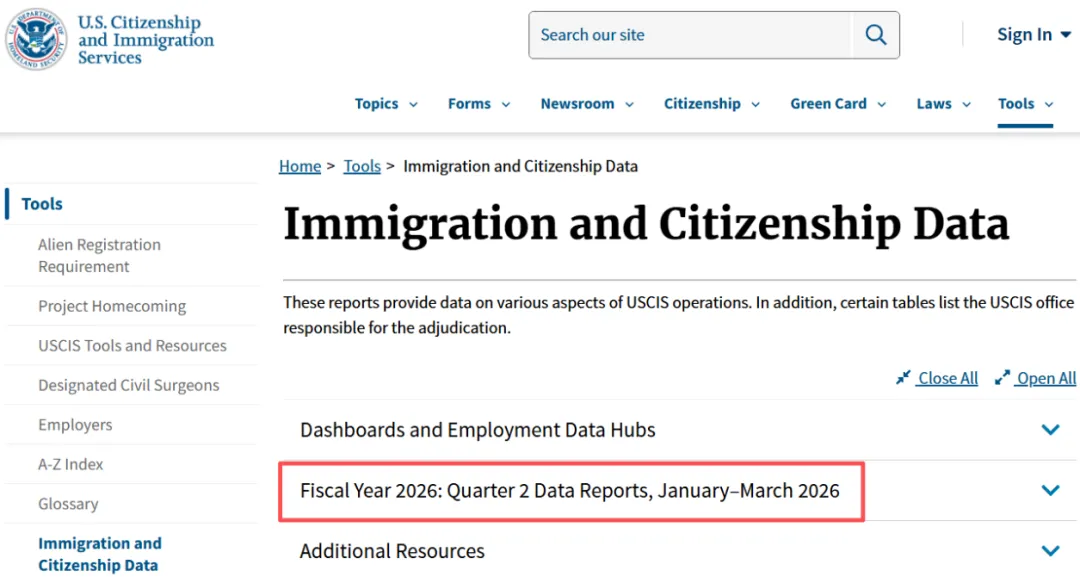1080x577 pixels.
Task: Expand the Newsroom menu chevron
Action: point(629,105)
